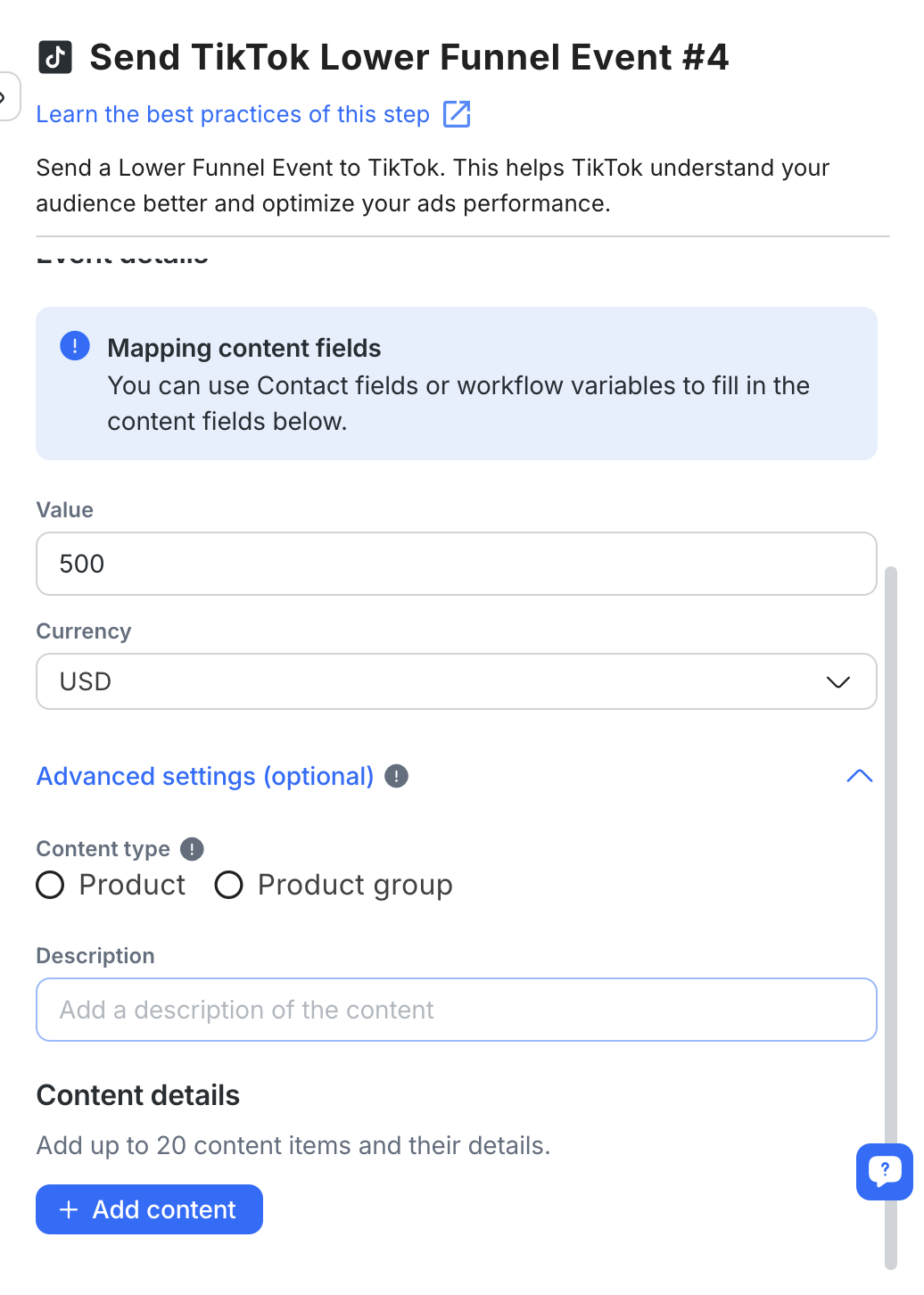Click the info icon beside Content type
924x1295 pixels.
coord(192,849)
